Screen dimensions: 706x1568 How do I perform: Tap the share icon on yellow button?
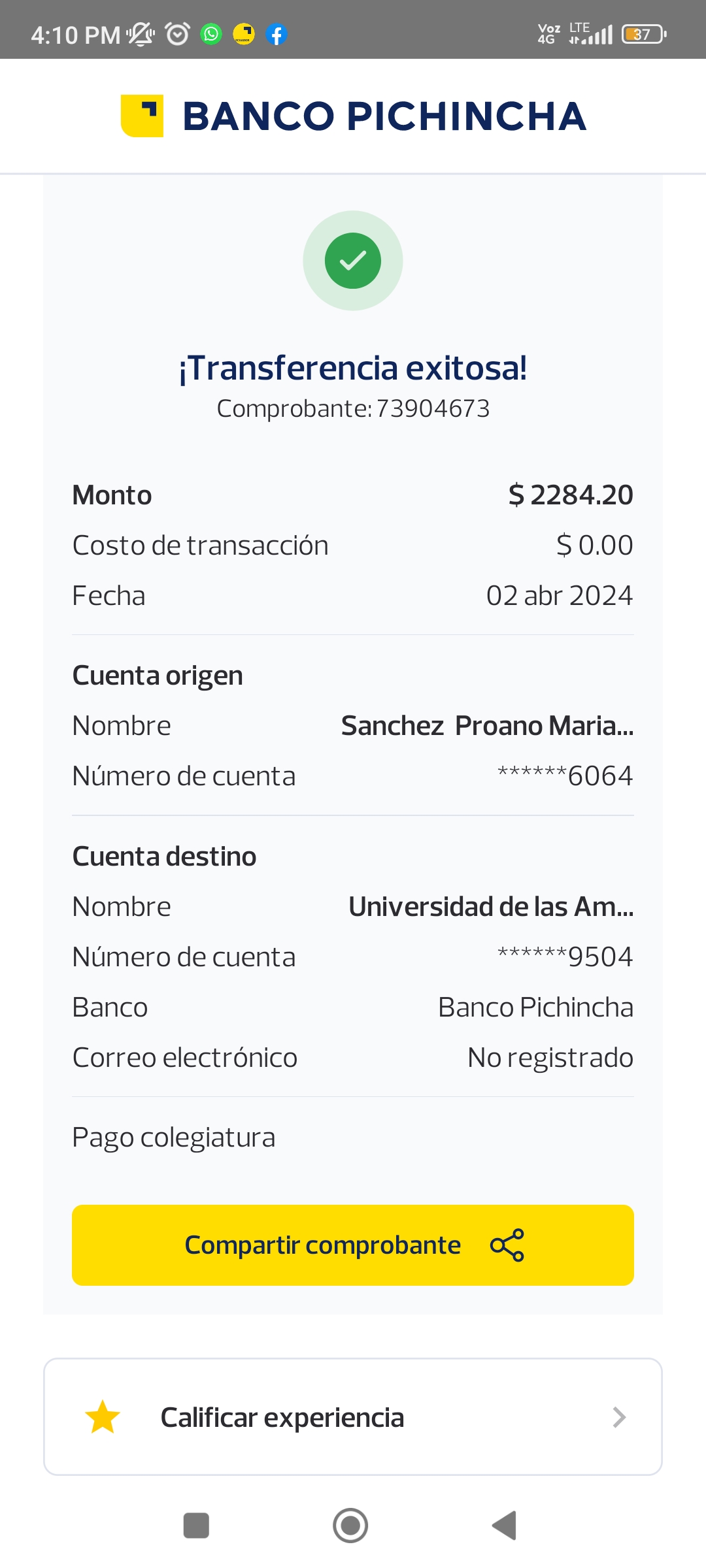pos(507,1245)
